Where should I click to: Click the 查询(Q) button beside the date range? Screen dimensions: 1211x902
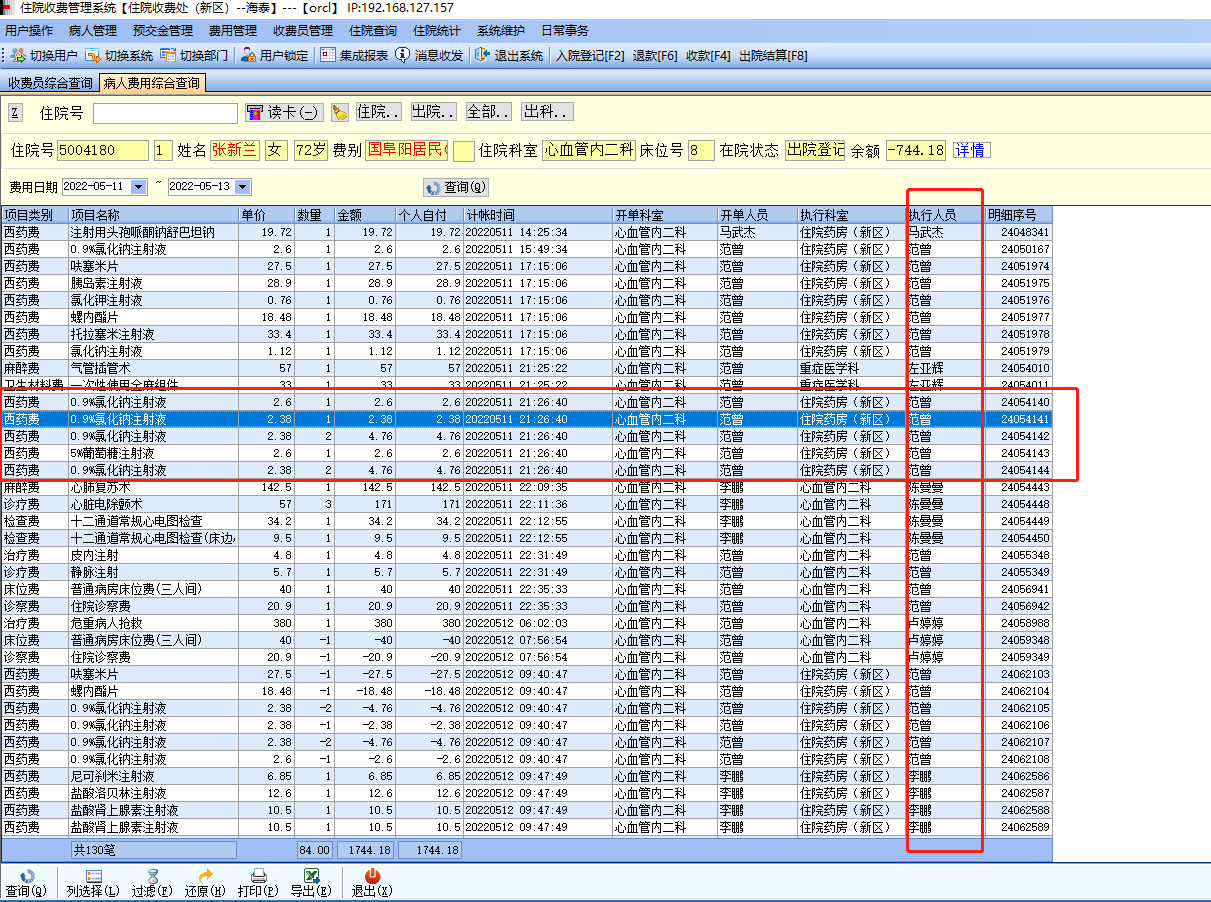[x=456, y=187]
